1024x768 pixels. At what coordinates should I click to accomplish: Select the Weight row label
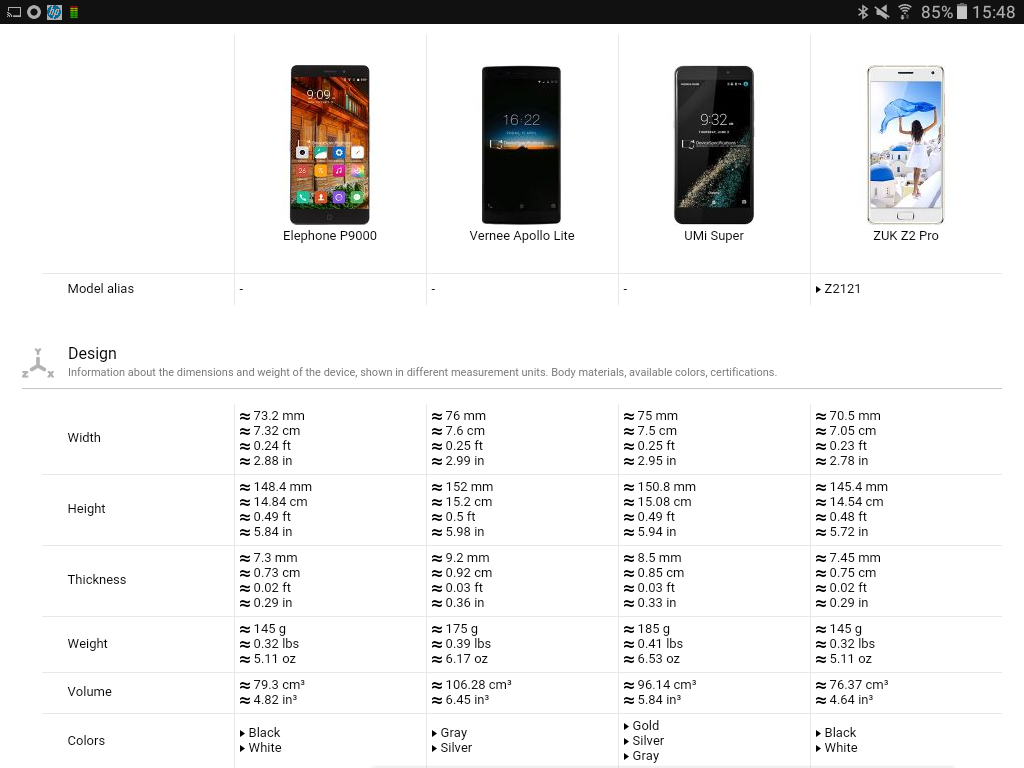point(88,644)
